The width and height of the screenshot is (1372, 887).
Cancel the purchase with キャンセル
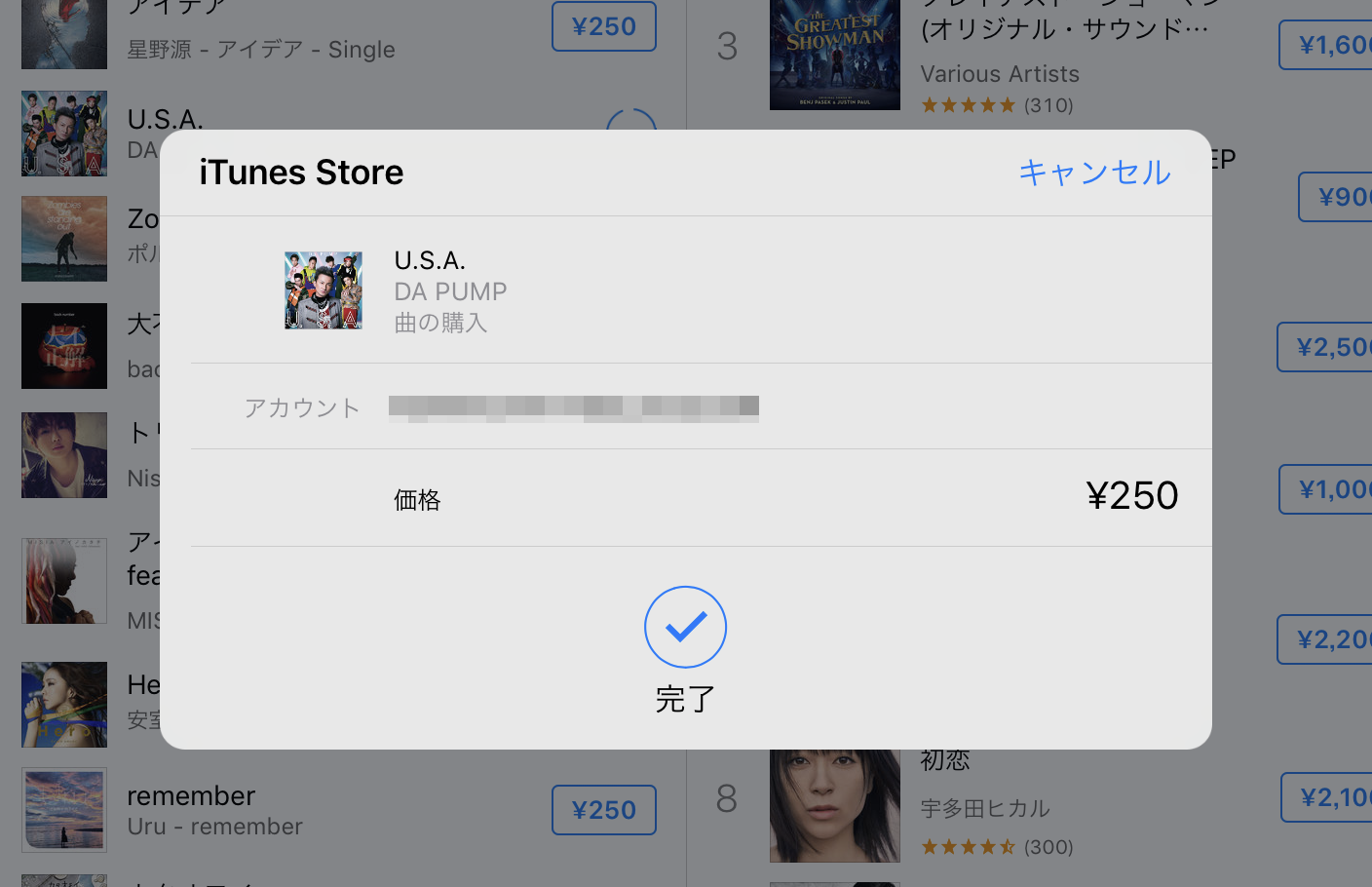click(x=1094, y=173)
